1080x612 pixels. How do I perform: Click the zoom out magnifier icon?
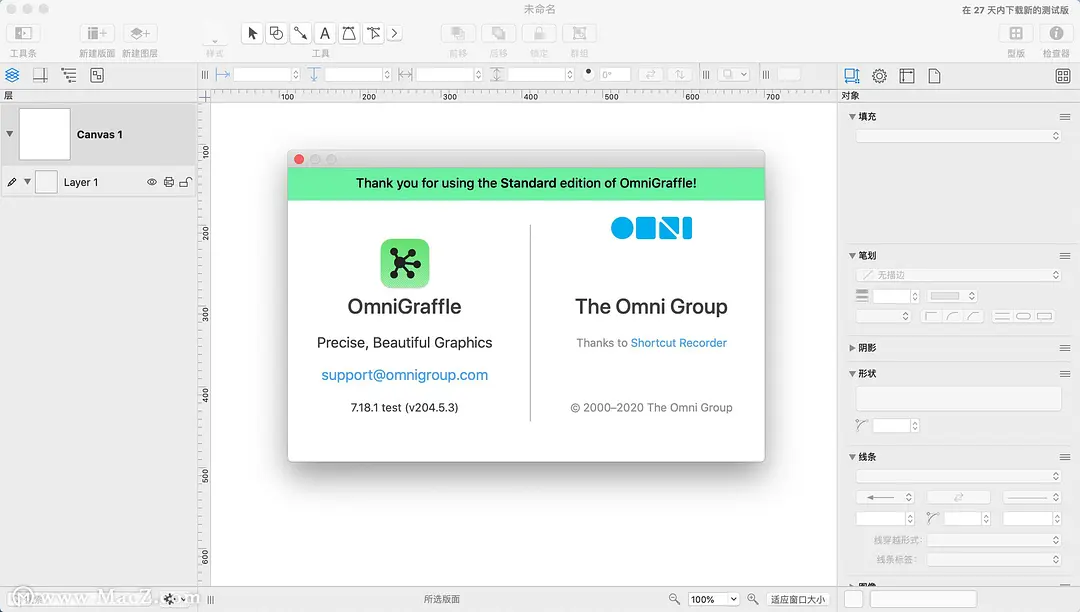tap(674, 600)
